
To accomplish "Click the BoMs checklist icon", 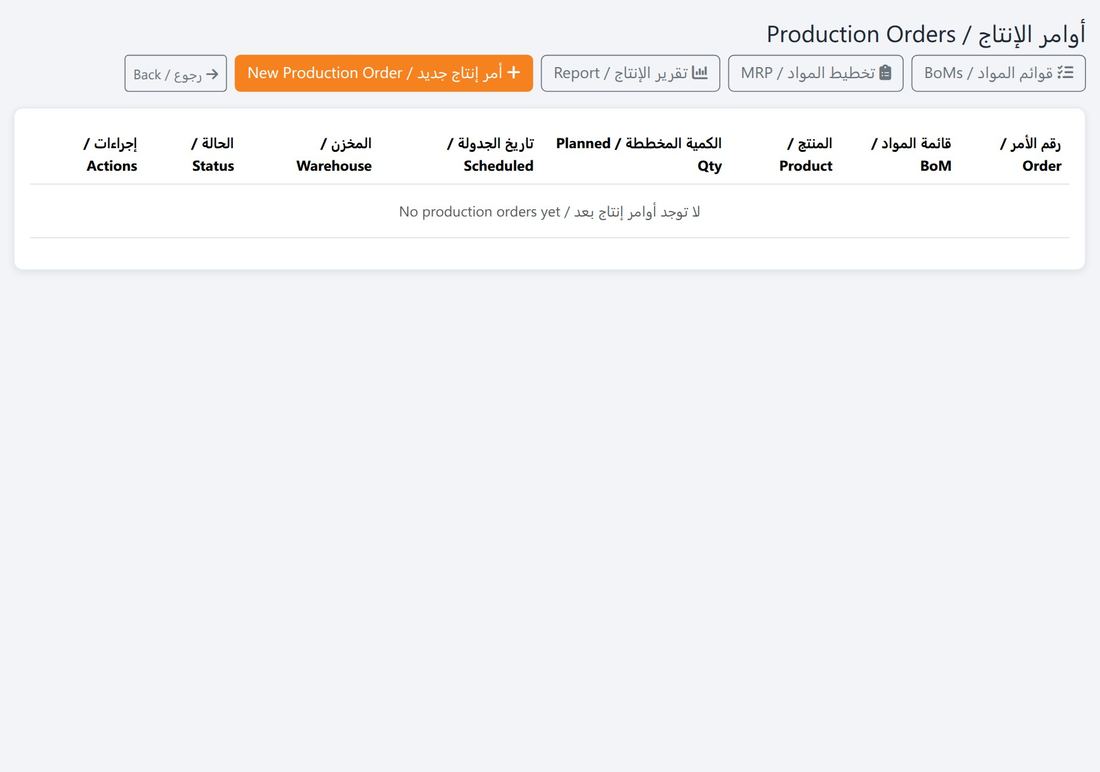I will pyautogui.click(x=1066, y=72).
